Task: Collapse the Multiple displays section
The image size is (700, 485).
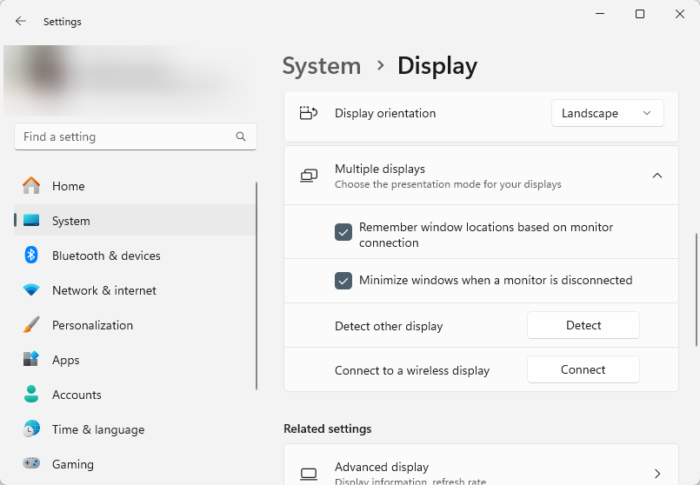Action: pyautogui.click(x=657, y=176)
